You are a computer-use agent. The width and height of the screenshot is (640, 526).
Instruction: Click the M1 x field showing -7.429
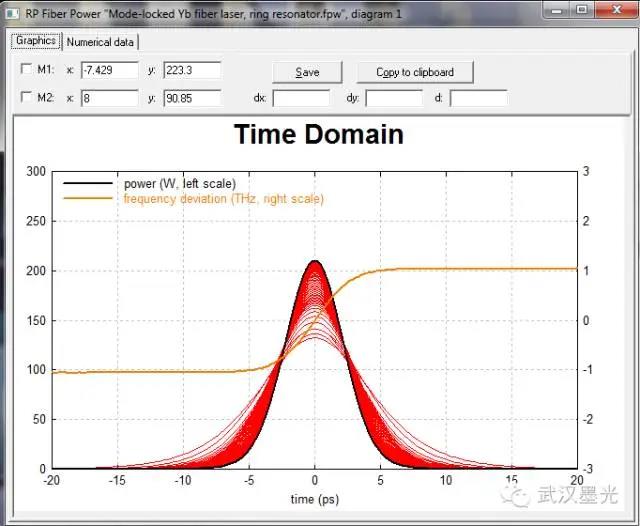tap(110, 70)
